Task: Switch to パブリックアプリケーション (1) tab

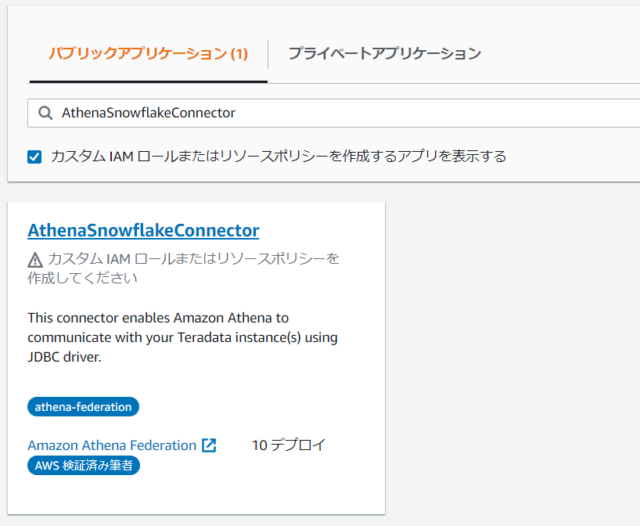Action: click(148, 53)
